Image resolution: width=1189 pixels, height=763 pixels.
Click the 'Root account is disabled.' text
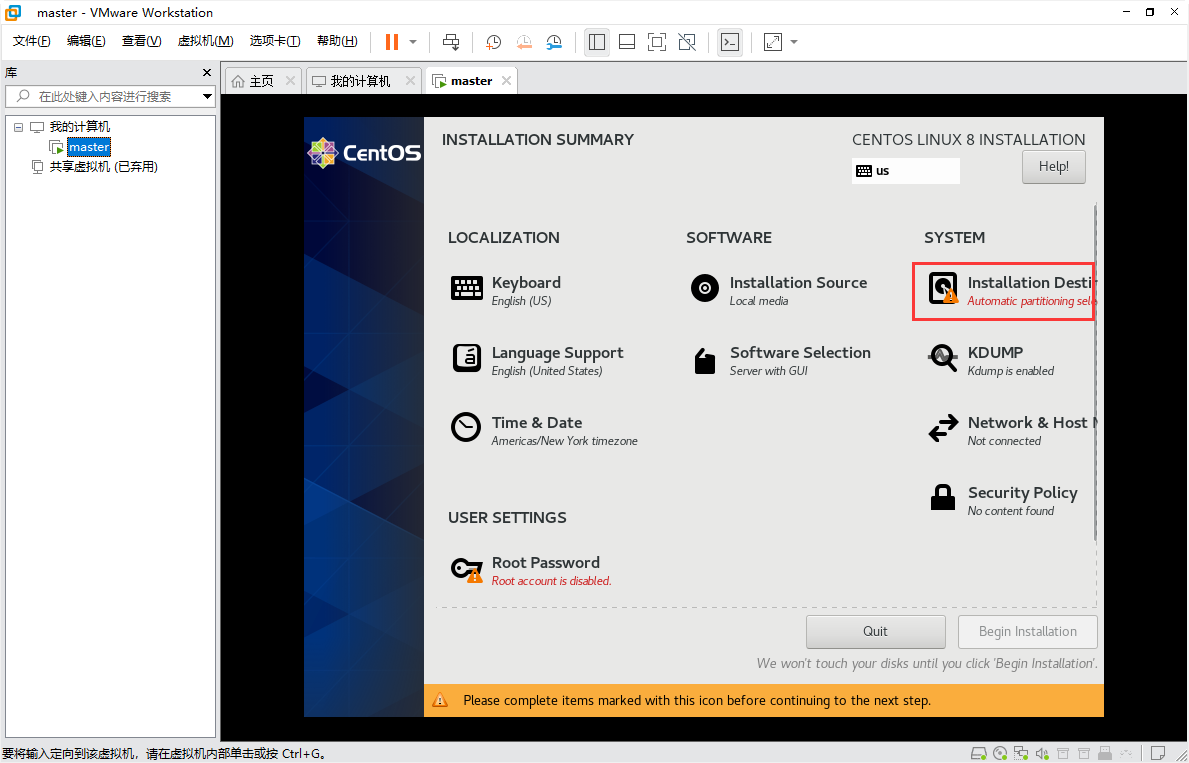pos(551,581)
